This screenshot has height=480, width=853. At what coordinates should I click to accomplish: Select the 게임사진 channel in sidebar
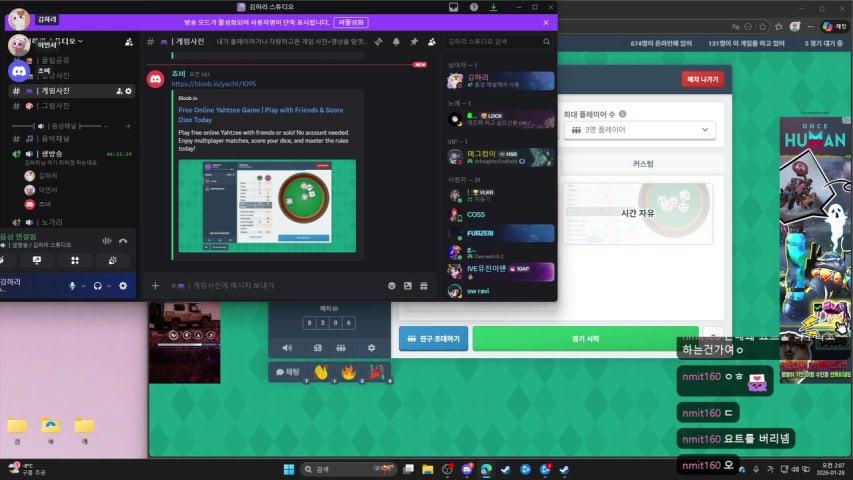coord(71,91)
